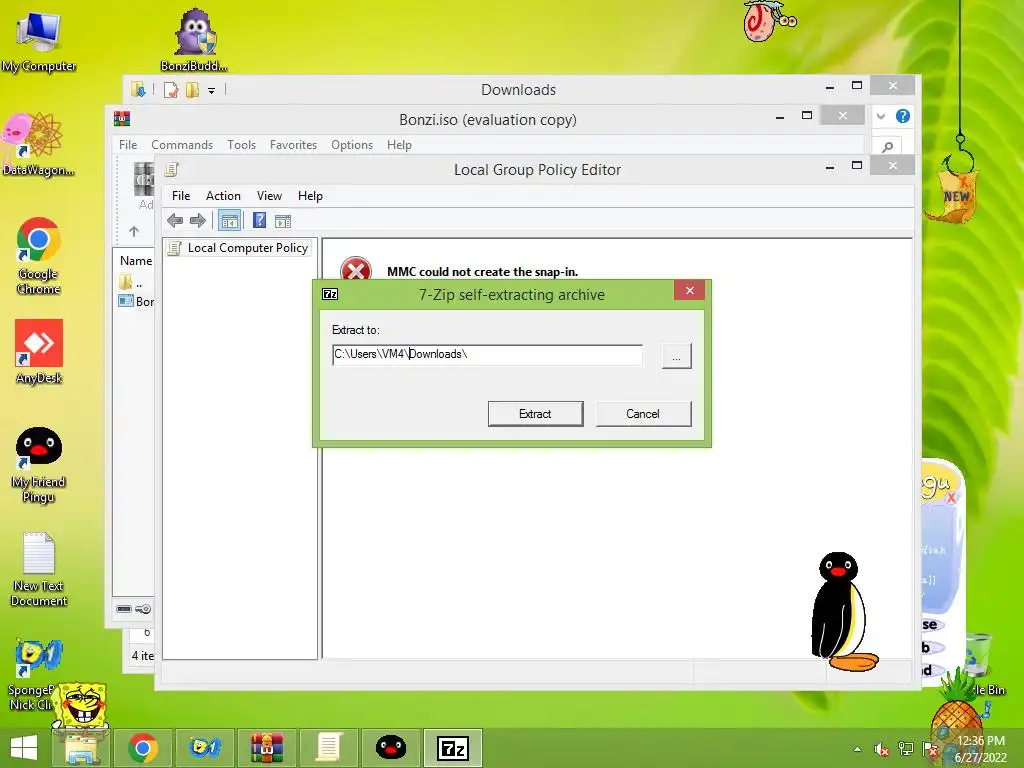
Task: Click the Name column header in WinRAR
Action: pos(136,261)
